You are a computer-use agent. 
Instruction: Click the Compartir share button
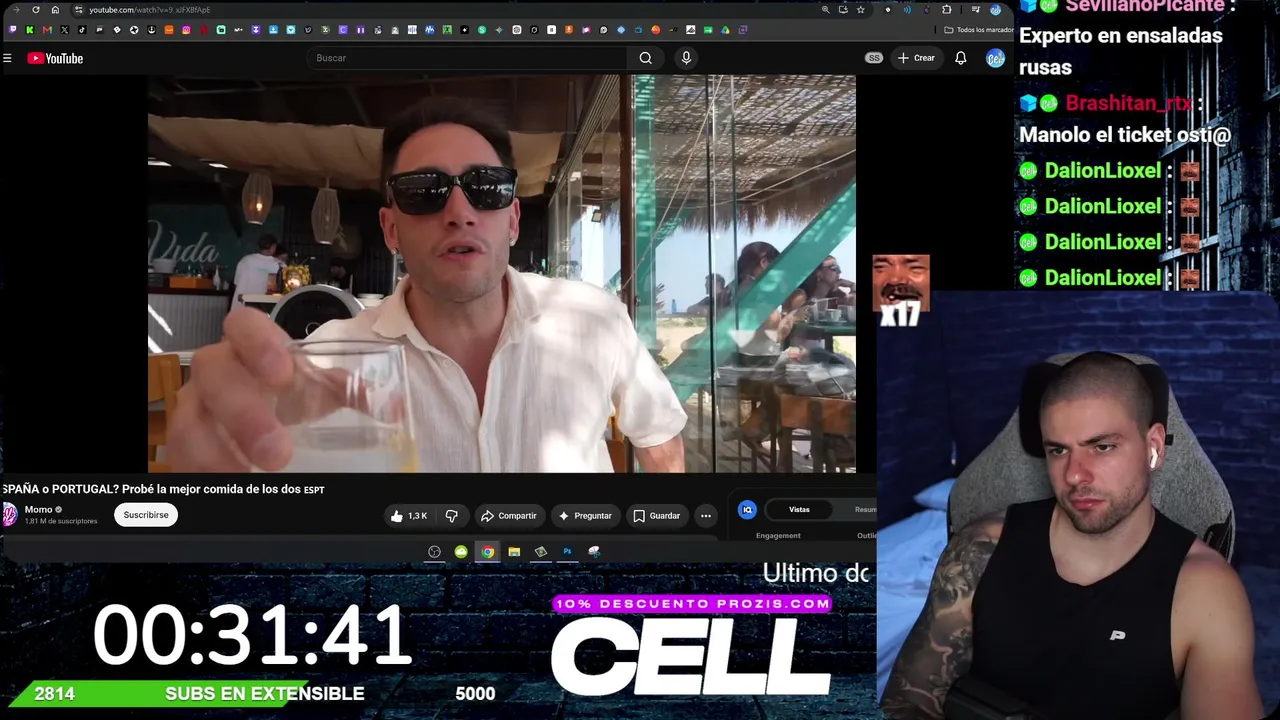tap(509, 516)
